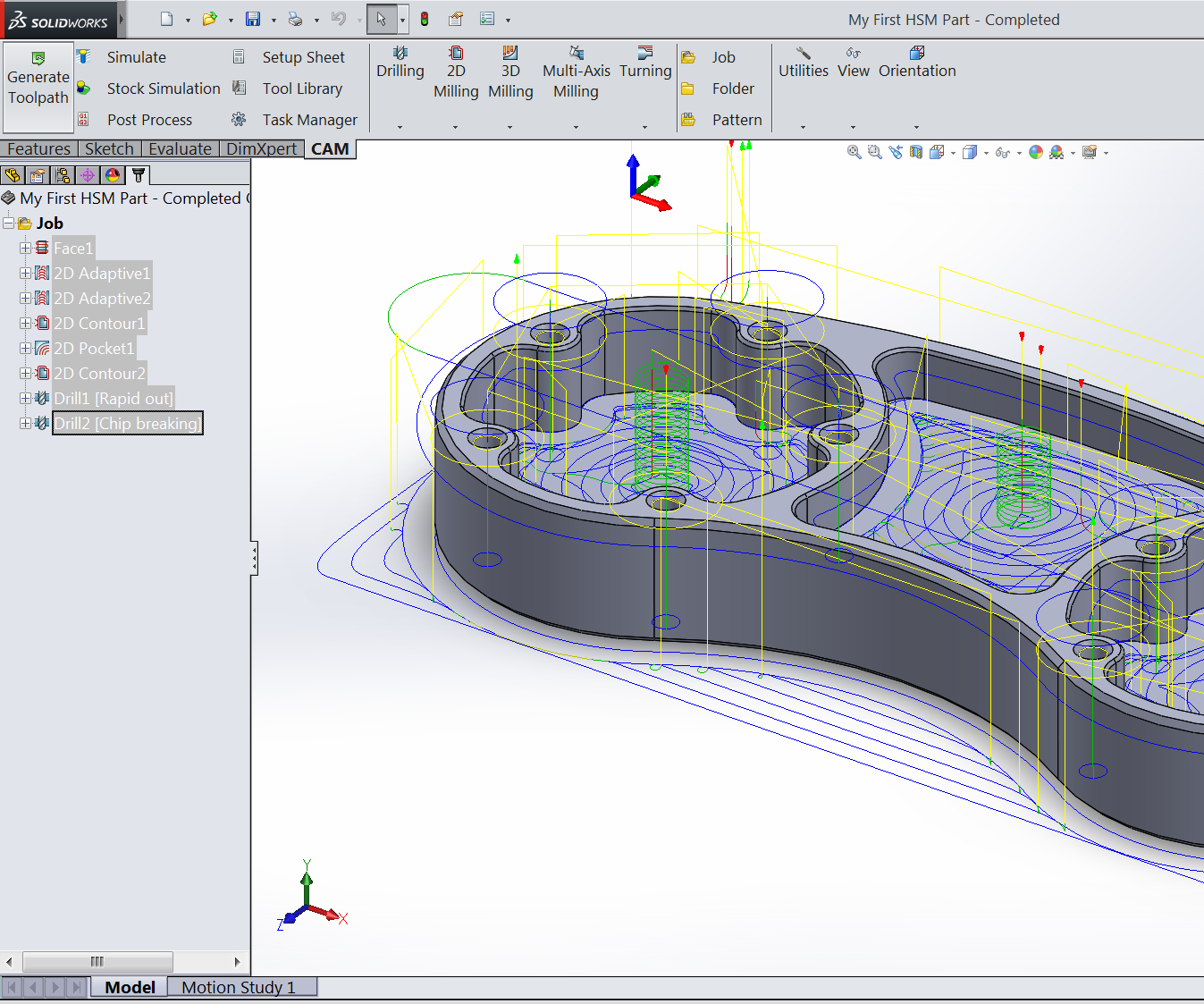Click the panel collapse handle on splitter

click(255, 559)
